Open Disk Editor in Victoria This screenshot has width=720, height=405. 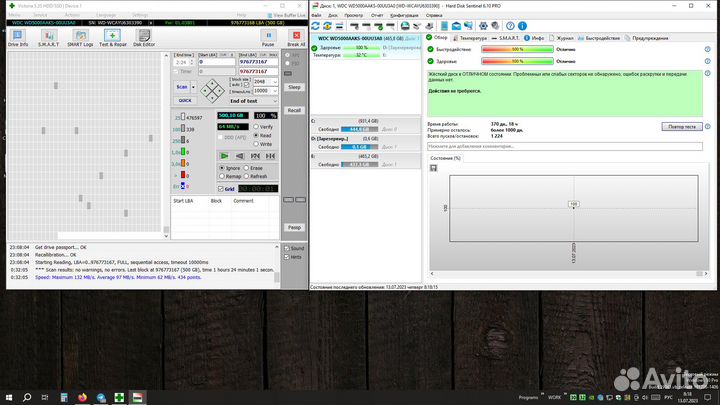point(144,38)
